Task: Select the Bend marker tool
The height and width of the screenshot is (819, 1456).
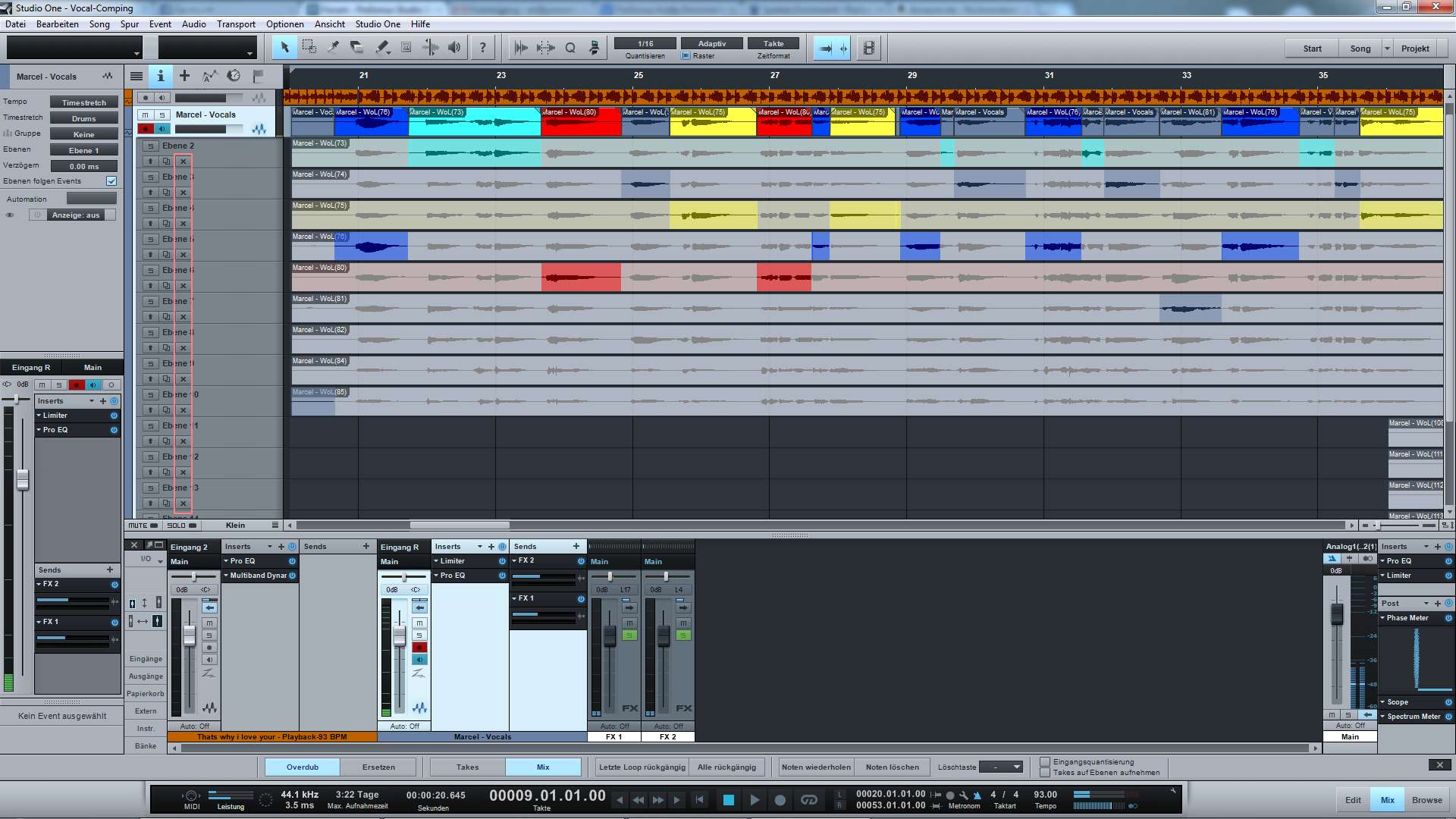Action: point(430,48)
